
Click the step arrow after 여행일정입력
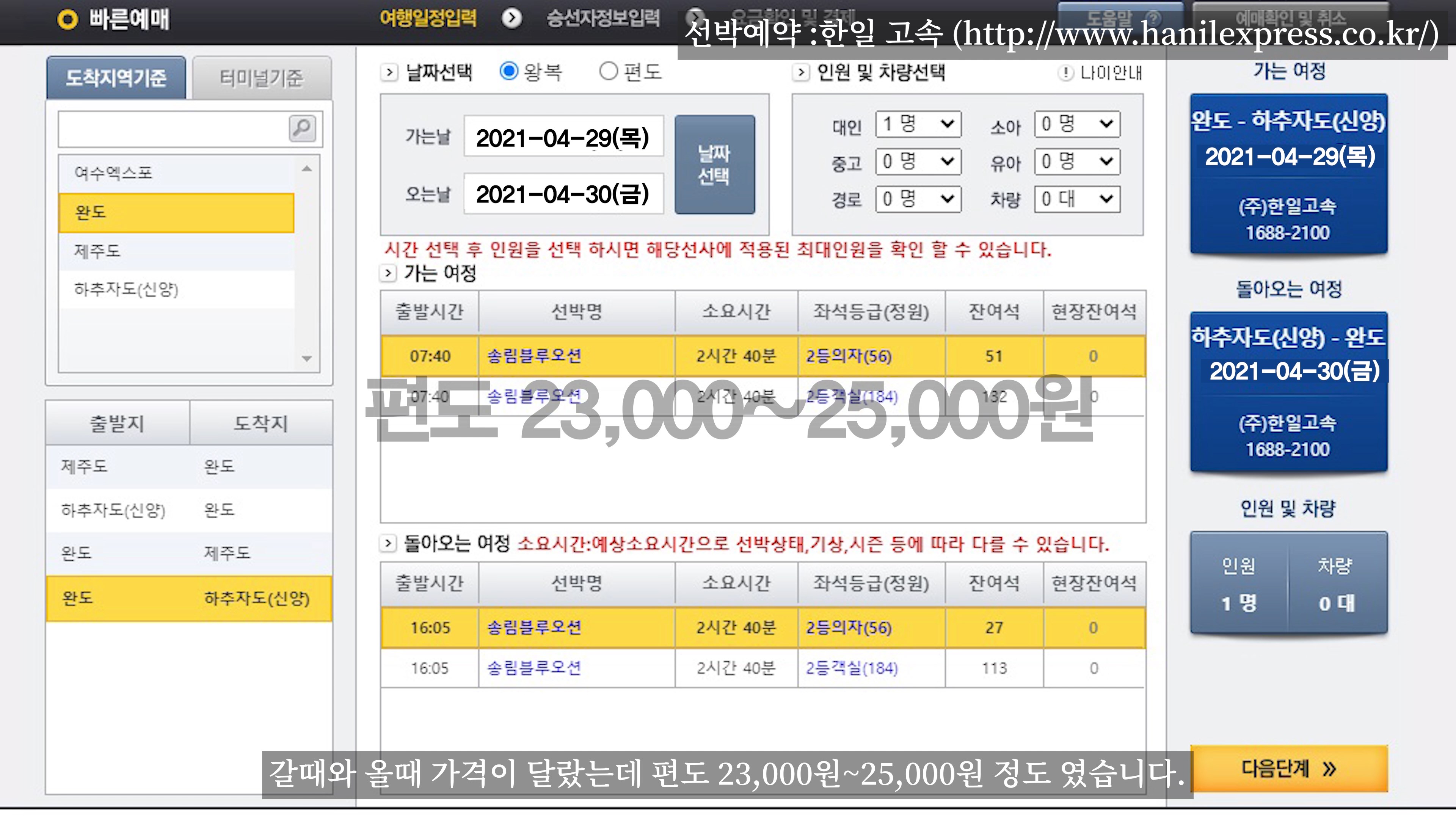click(x=511, y=19)
